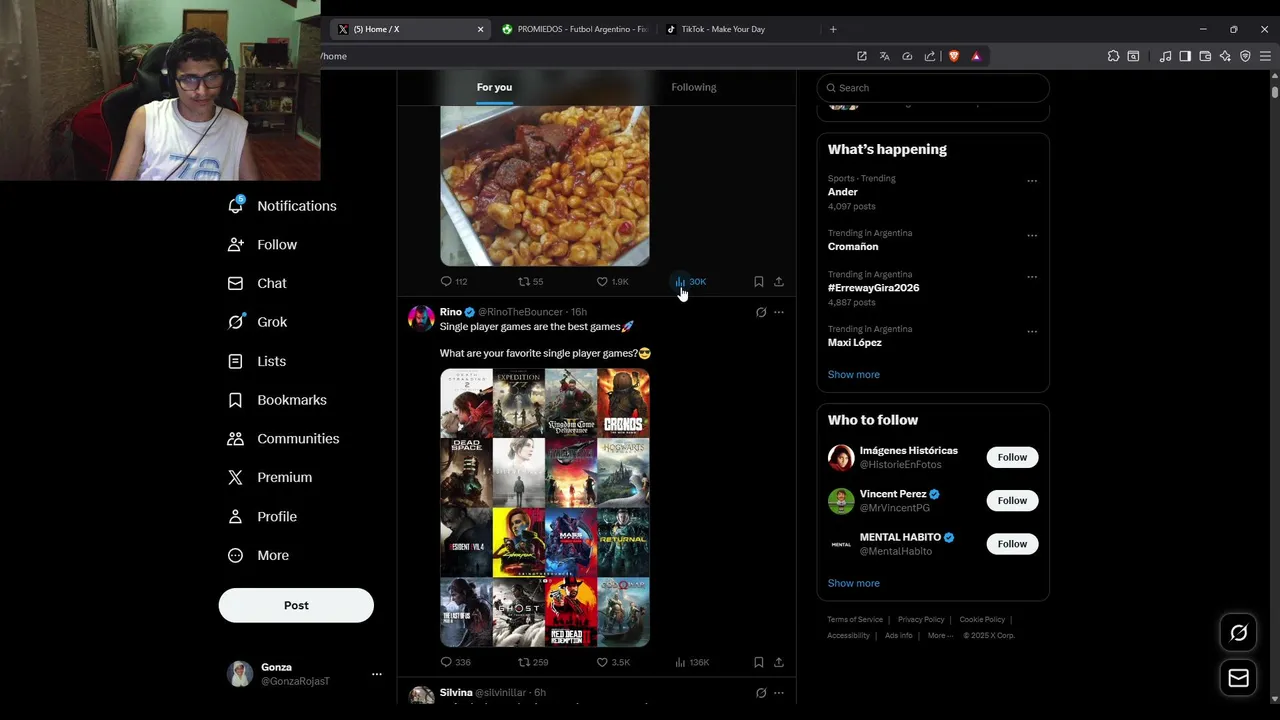Expand the footer More link
This screenshot has width=1280, height=720.
940,635
